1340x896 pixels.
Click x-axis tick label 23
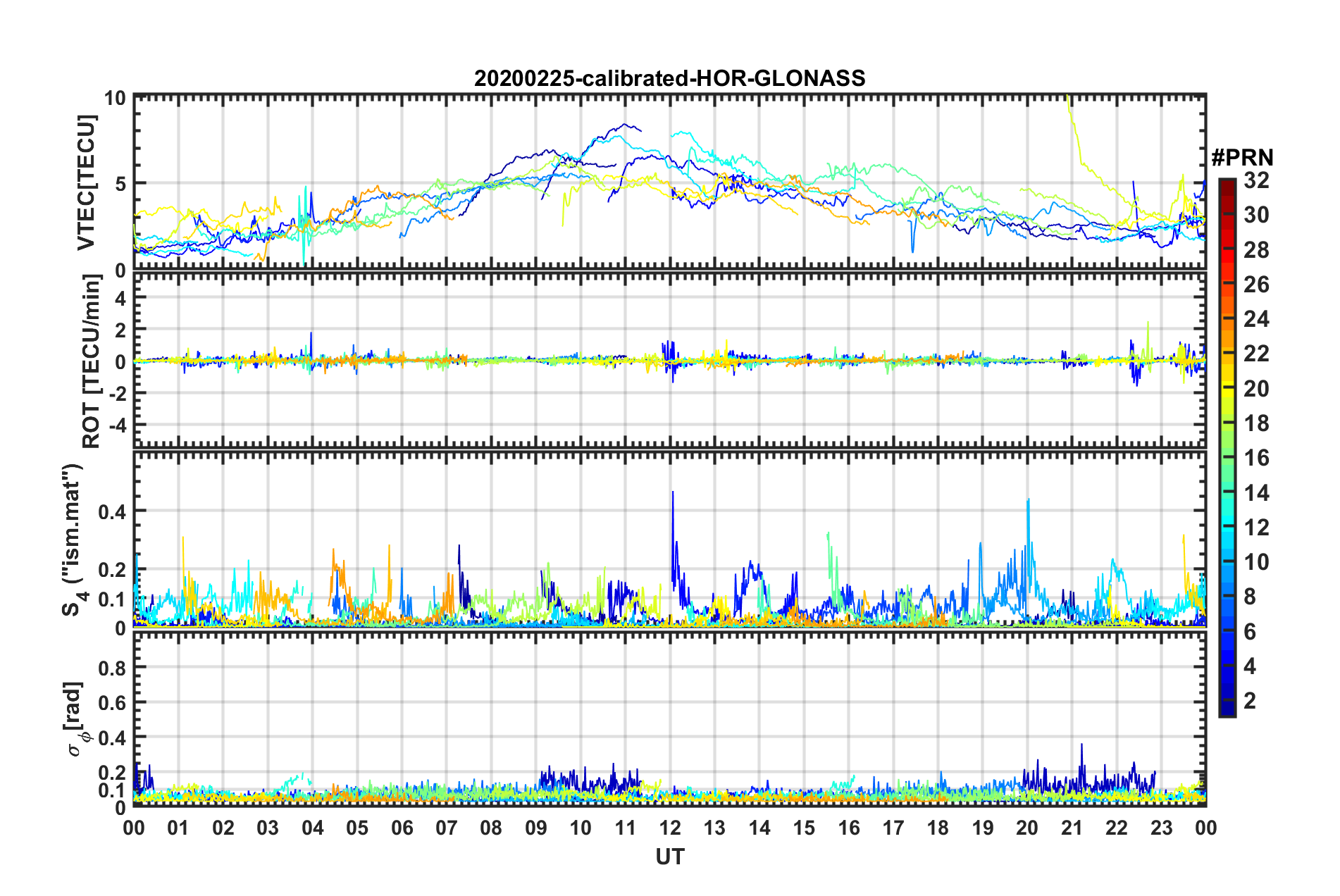click(1161, 828)
